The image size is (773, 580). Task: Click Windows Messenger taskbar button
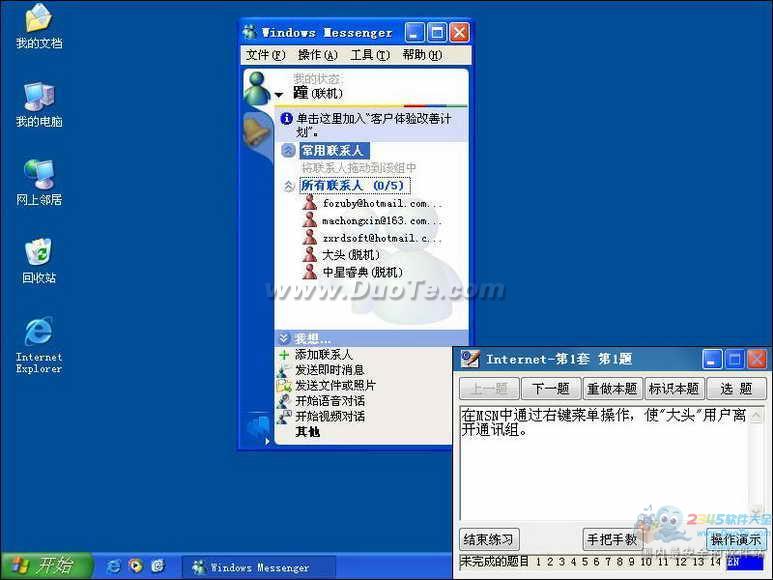coord(259,567)
